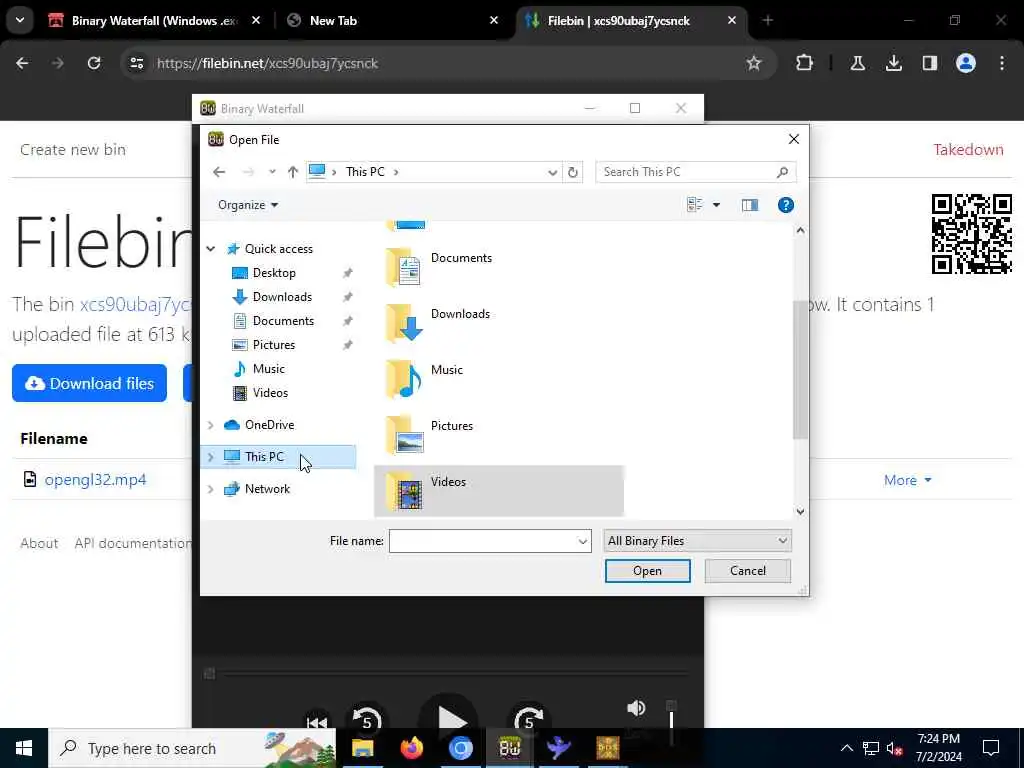Open the Chrome three-dot menu
Screen dimensions: 1024x768
point(1002,63)
